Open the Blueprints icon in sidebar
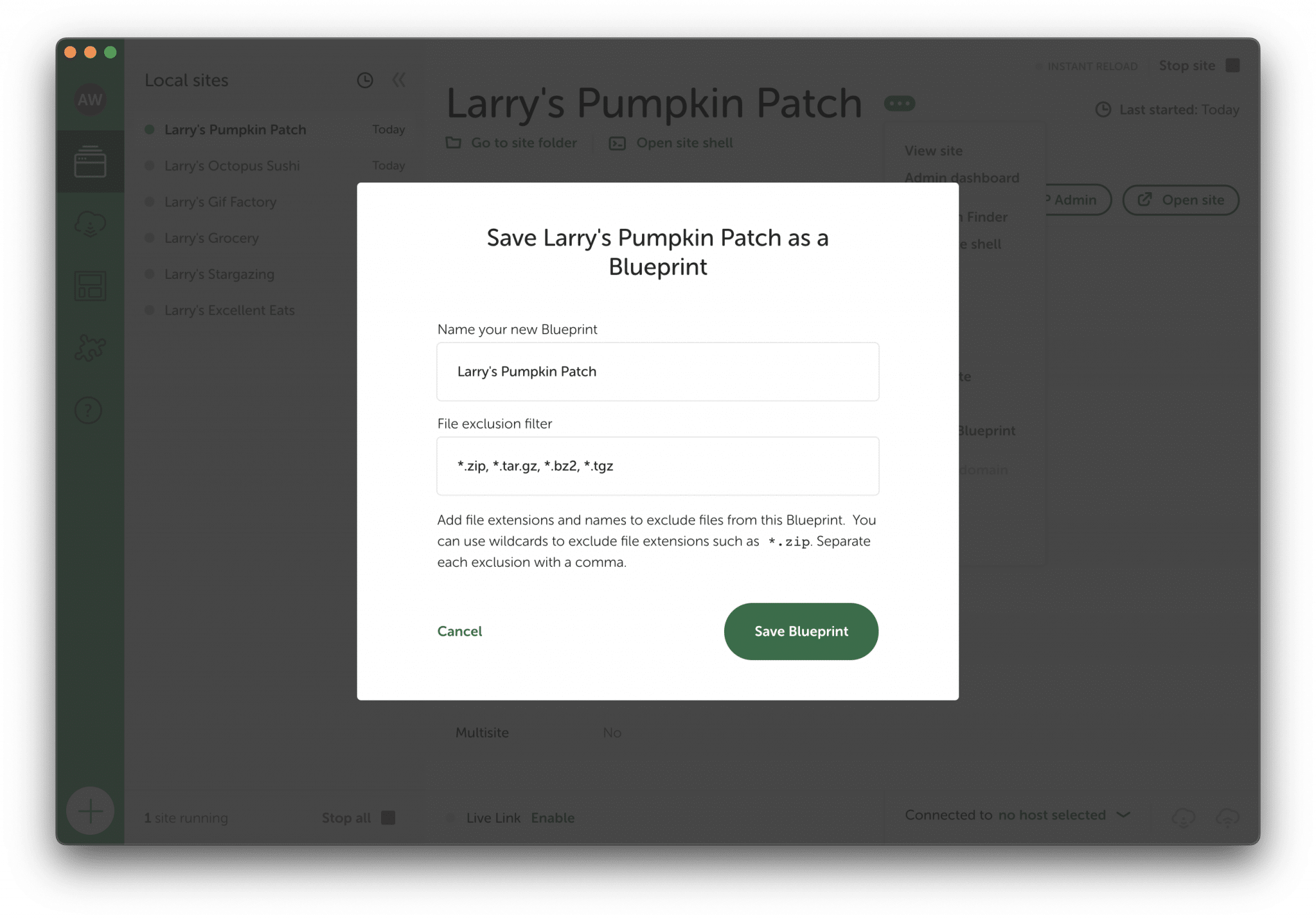This screenshot has height=919, width=1316. click(x=90, y=286)
